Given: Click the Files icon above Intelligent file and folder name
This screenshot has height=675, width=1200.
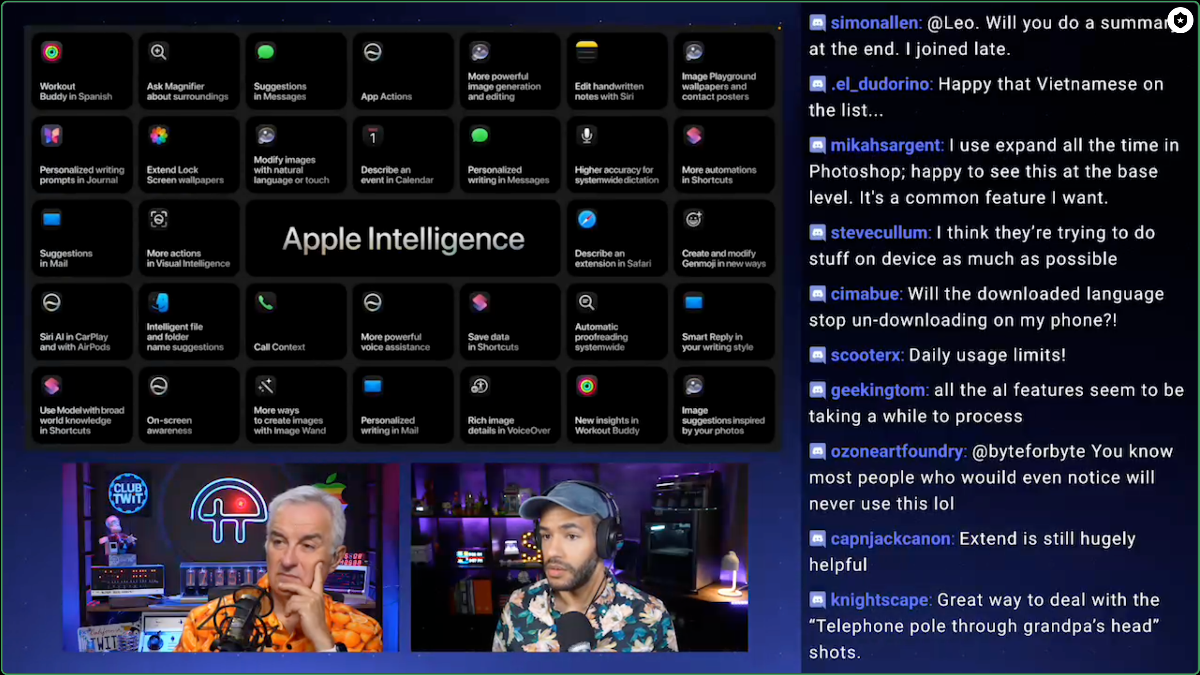Looking at the screenshot, I should [x=158, y=302].
